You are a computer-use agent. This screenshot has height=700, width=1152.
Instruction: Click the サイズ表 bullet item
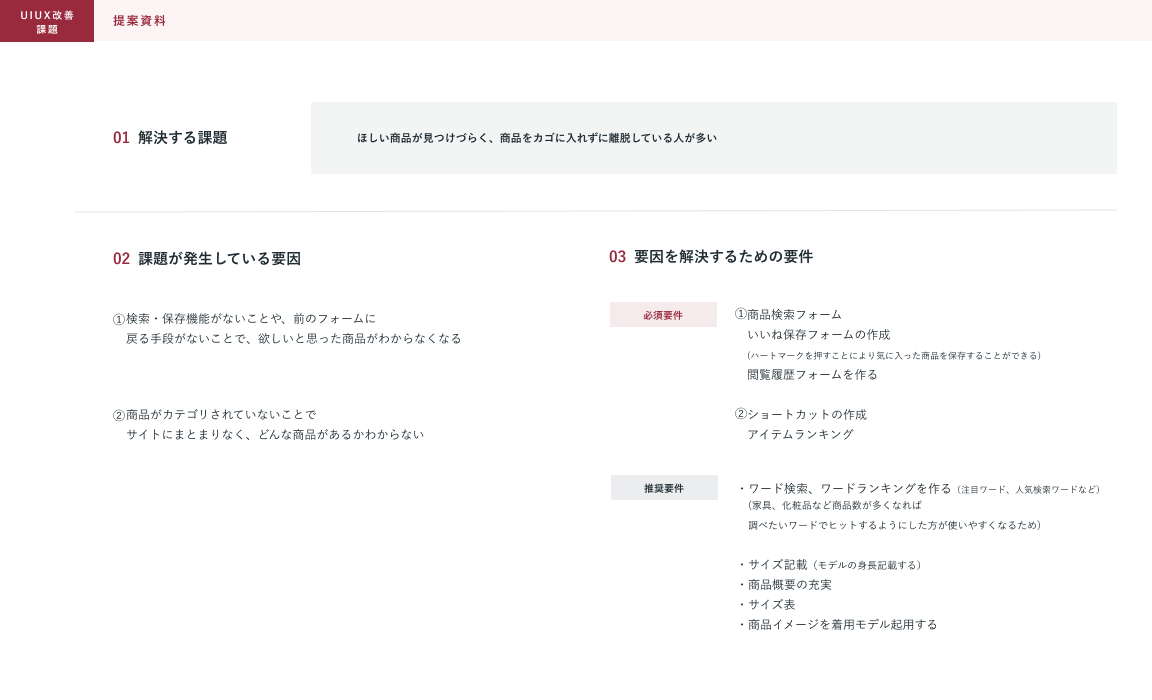pos(770,605)
